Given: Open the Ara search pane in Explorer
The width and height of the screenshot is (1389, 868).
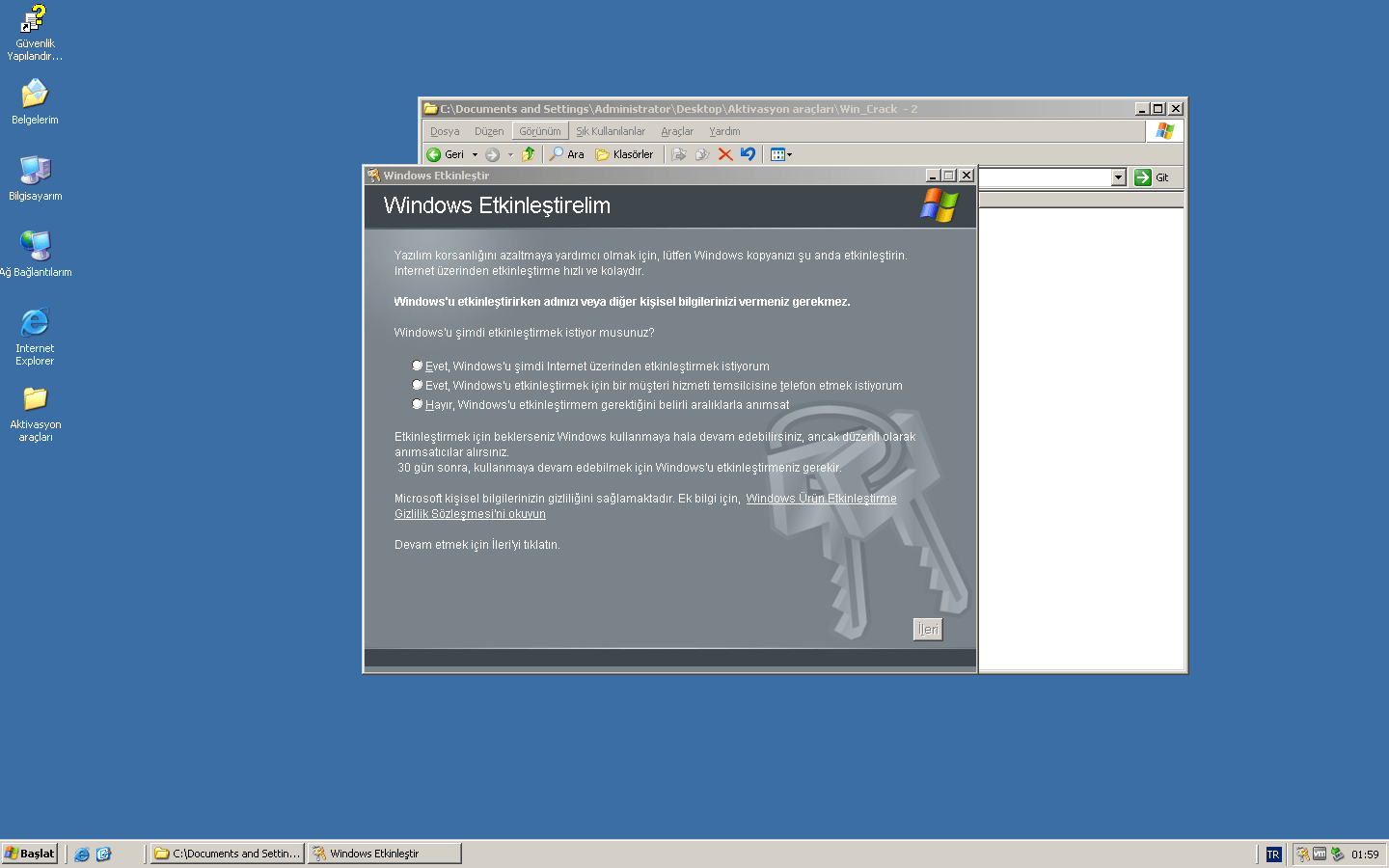Looking at the screenshot, I should pyautogui.click(x=567, y=154).
